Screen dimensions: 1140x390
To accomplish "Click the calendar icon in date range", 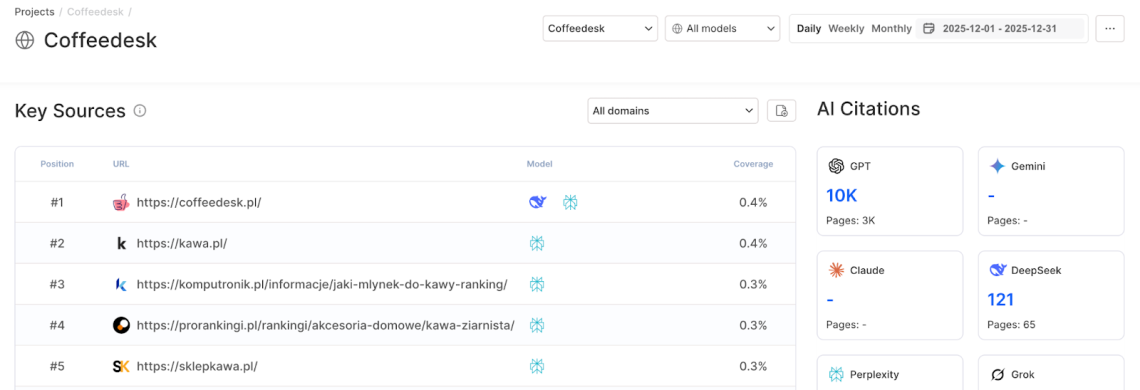I will pos(928,28).
